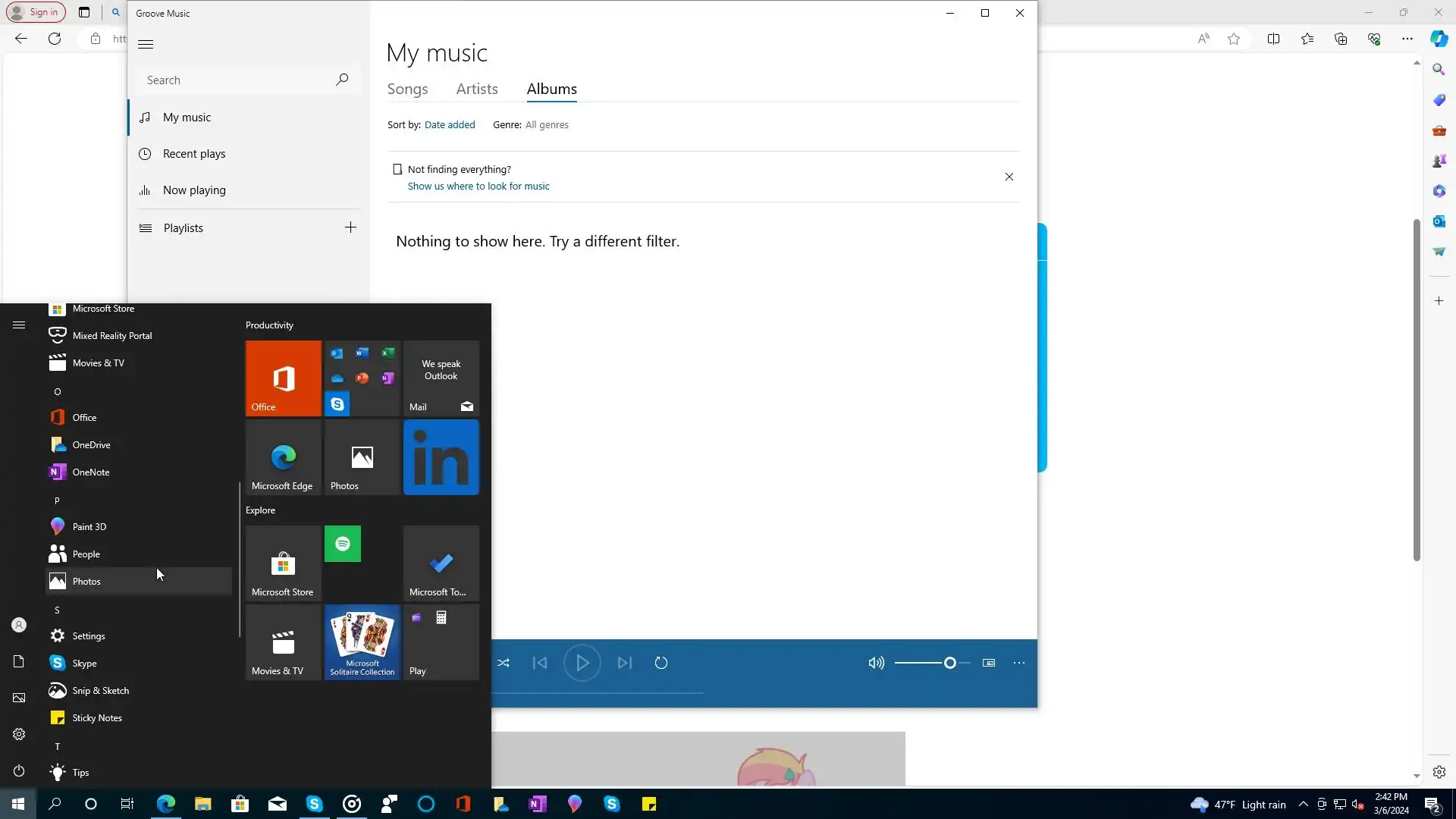Open more options in playback bar

tap(1018, 663)
